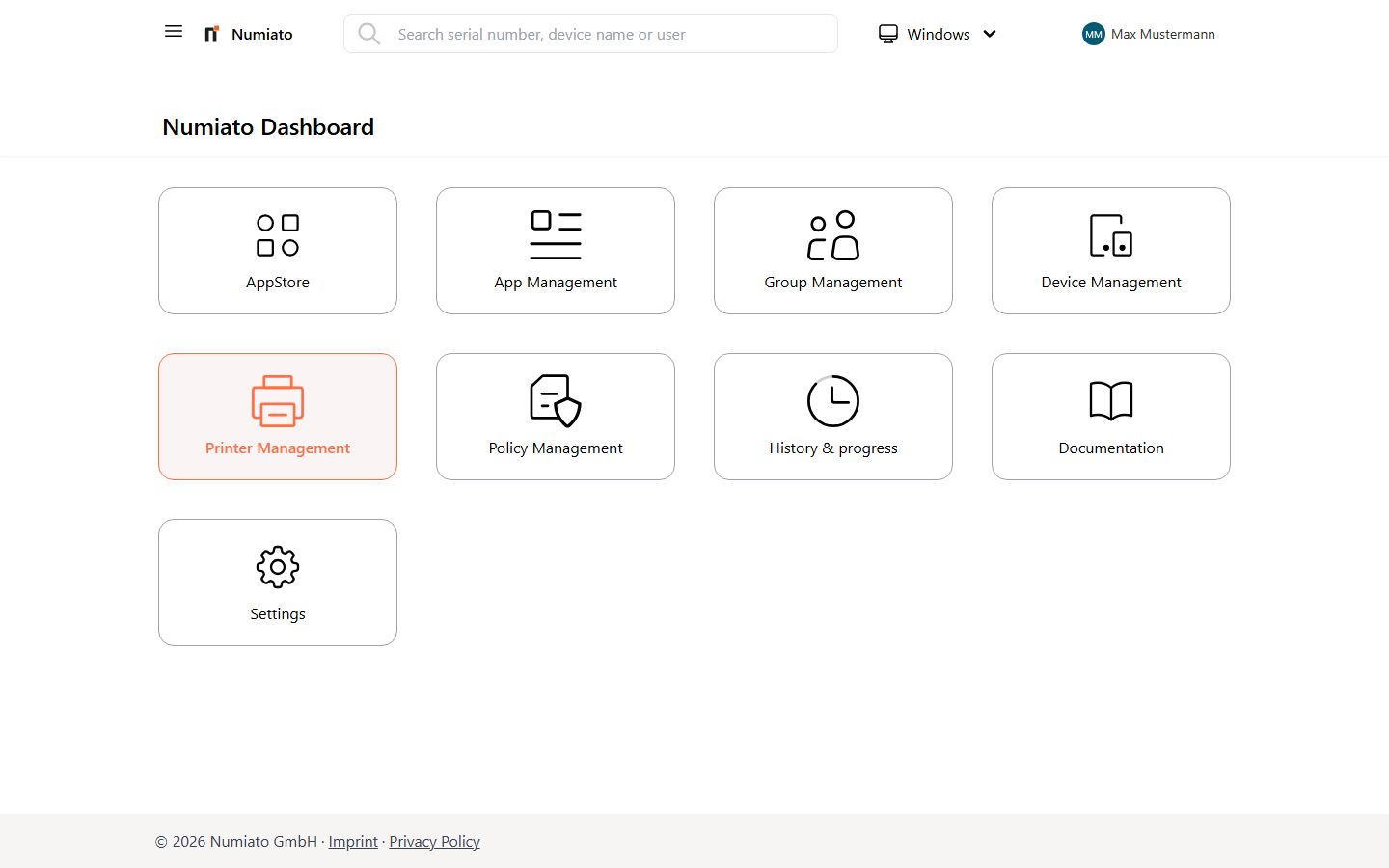Click the Device Management icon
1389x868 pixels.
point(1110,234)
